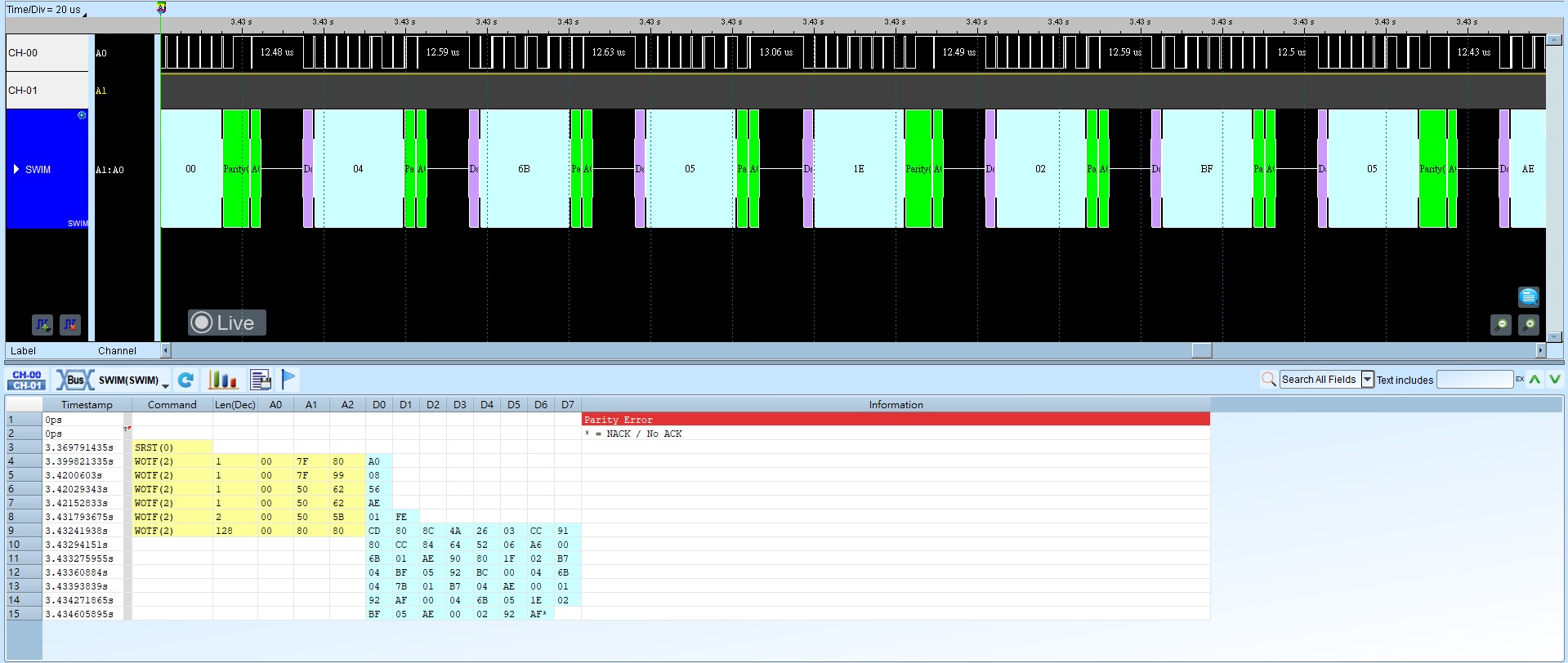Expand the SWIM bus row

(16, 169)
